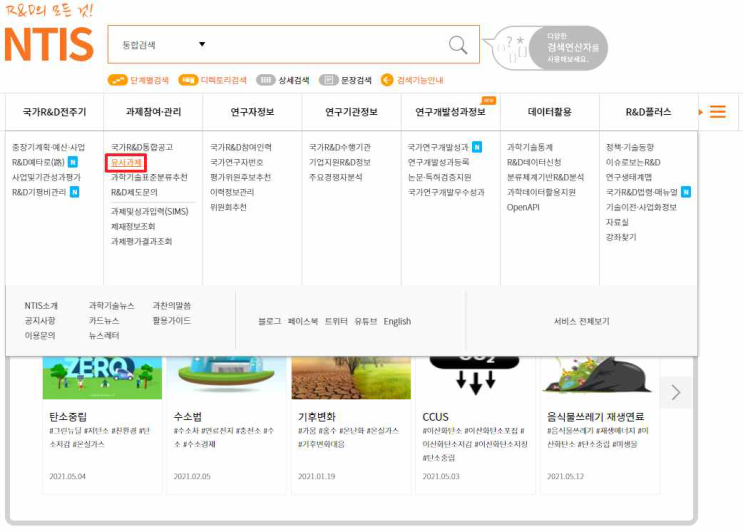Click the next arrow of the card carousel
This screenshot has width=743, height=532.
[676, 392]
